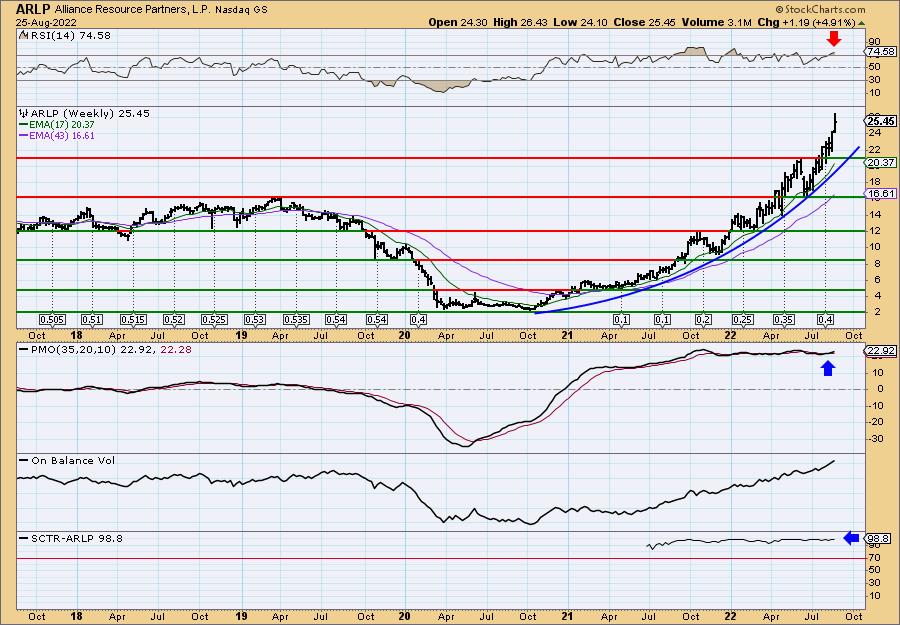Select the SCTR-ARLP 98.8 panel label
The image size is (900, 625).
[x=75, y=539]
